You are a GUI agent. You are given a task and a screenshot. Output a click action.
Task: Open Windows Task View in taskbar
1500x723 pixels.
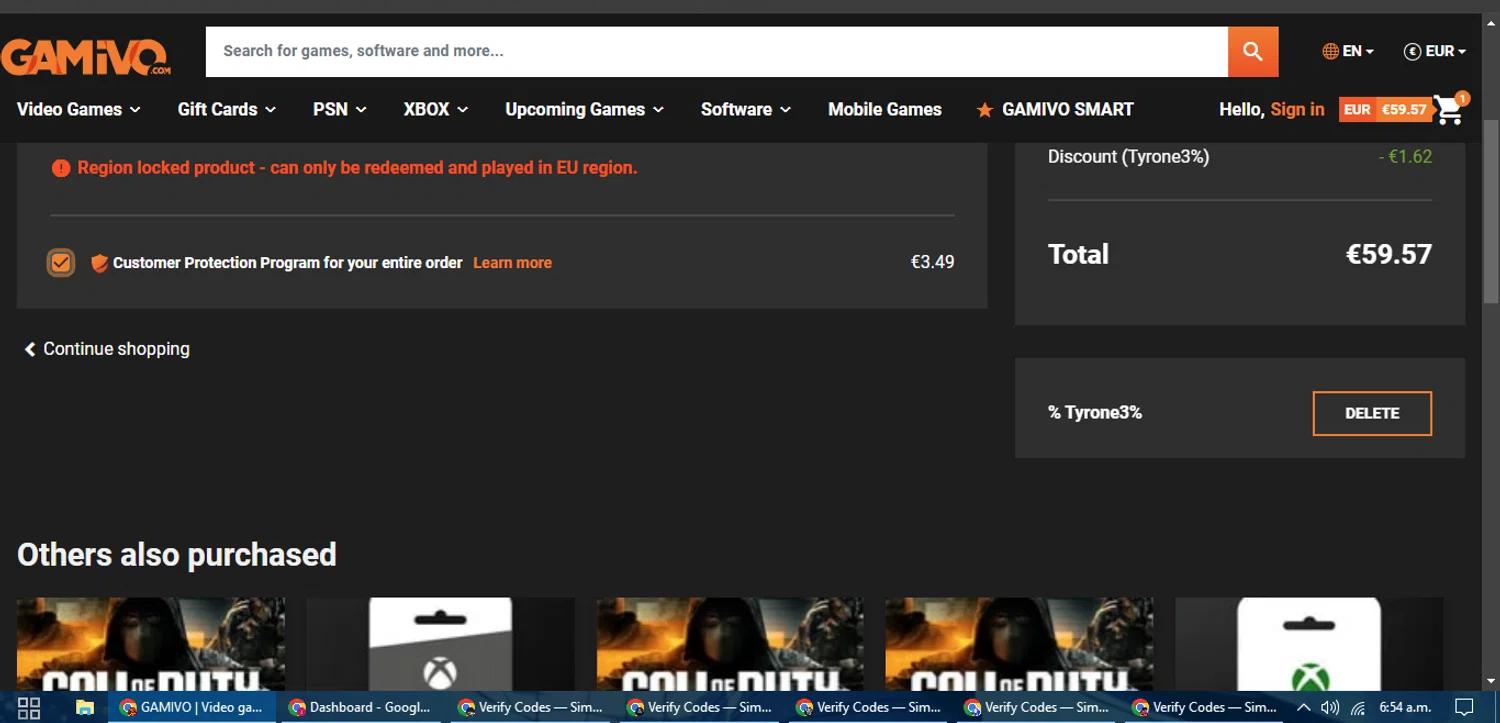coord(29,708)
